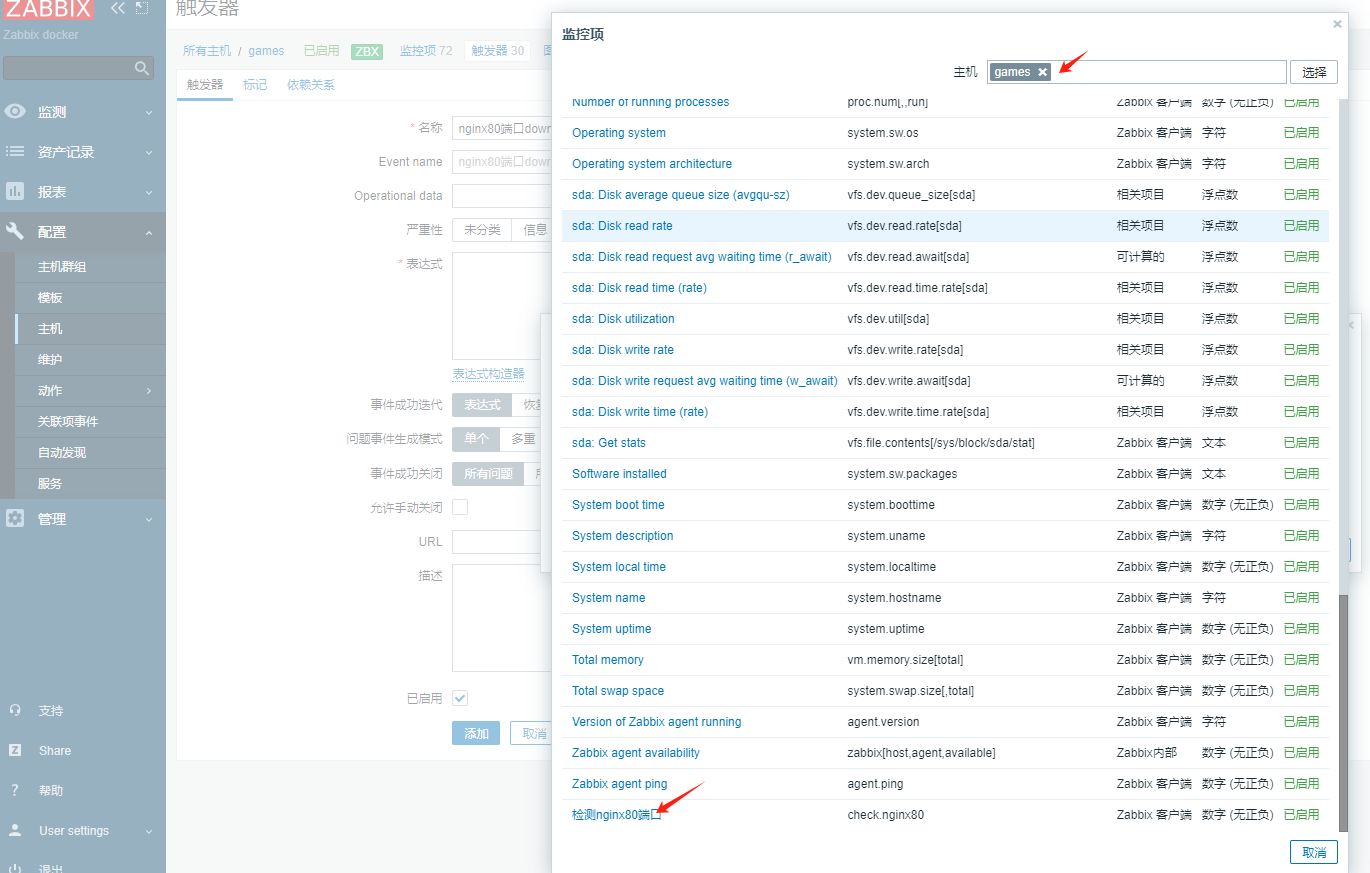Switch to the 触发器 tab
Image resolution: width=1370 pixels, height=873 pixels.
205,85
